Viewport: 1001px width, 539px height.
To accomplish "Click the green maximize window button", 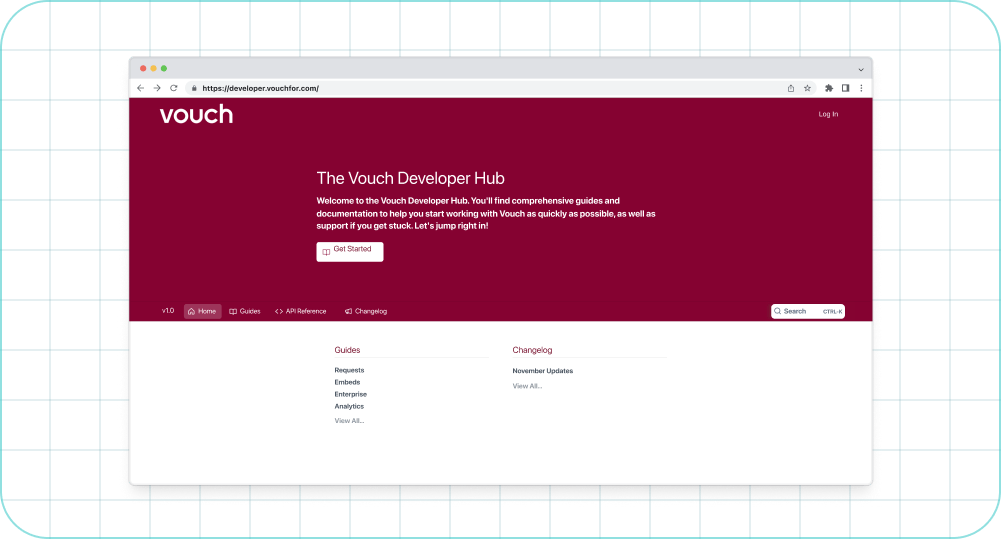I will coord(164,68).
